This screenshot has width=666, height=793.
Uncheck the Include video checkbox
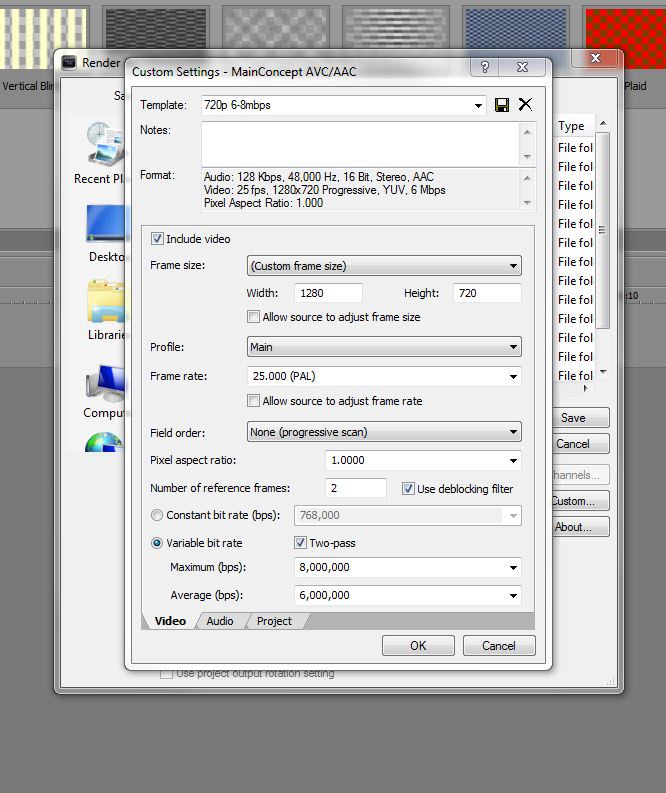tap(157, 239)
